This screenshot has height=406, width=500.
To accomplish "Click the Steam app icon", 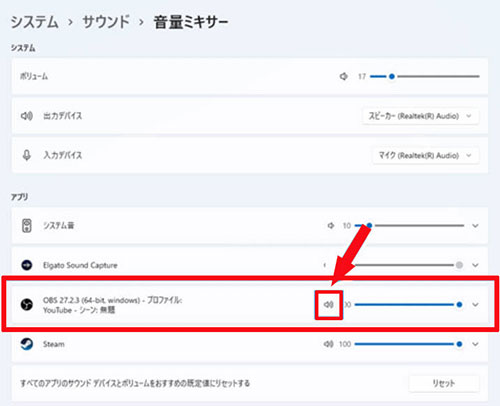I will click(x=27, y=344).
